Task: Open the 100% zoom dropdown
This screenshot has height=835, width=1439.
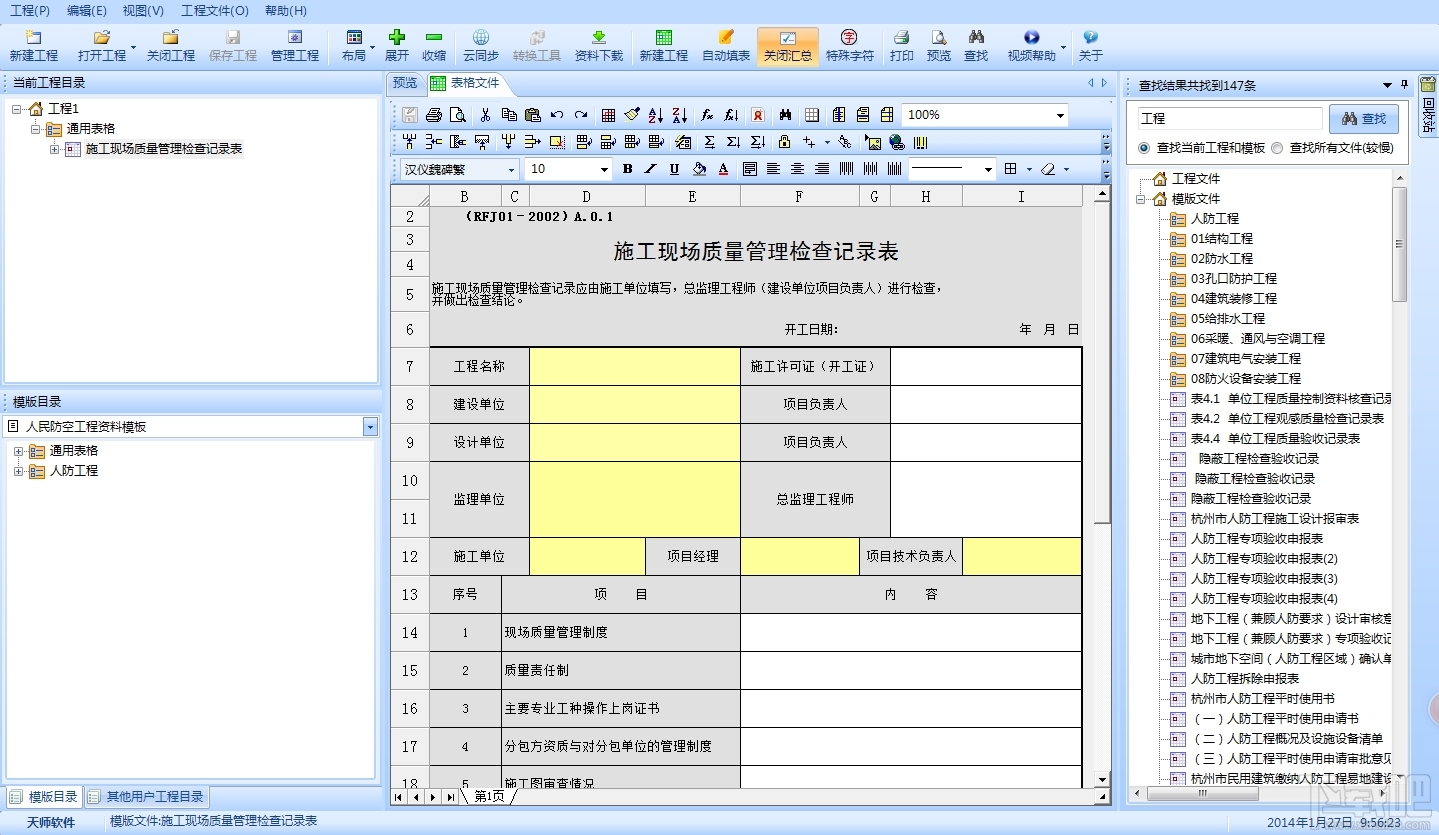Action: (1061, 116)
